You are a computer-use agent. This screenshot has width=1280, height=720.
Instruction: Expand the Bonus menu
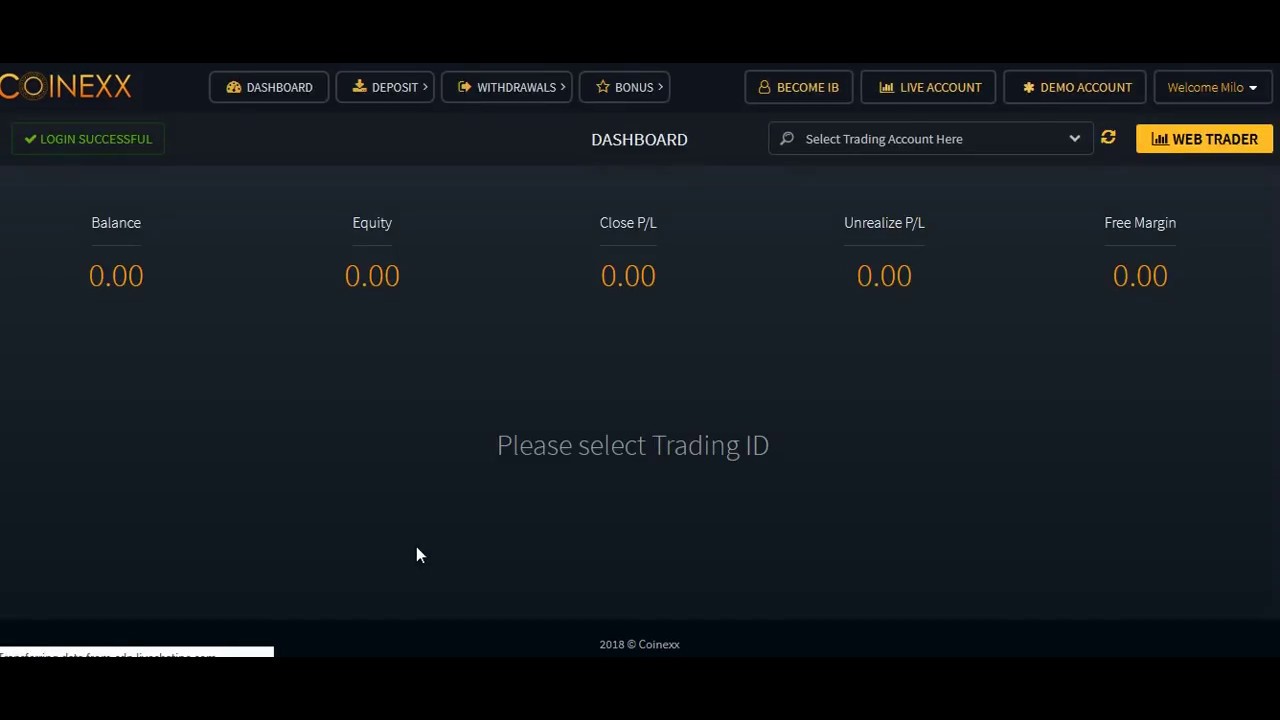624,87
